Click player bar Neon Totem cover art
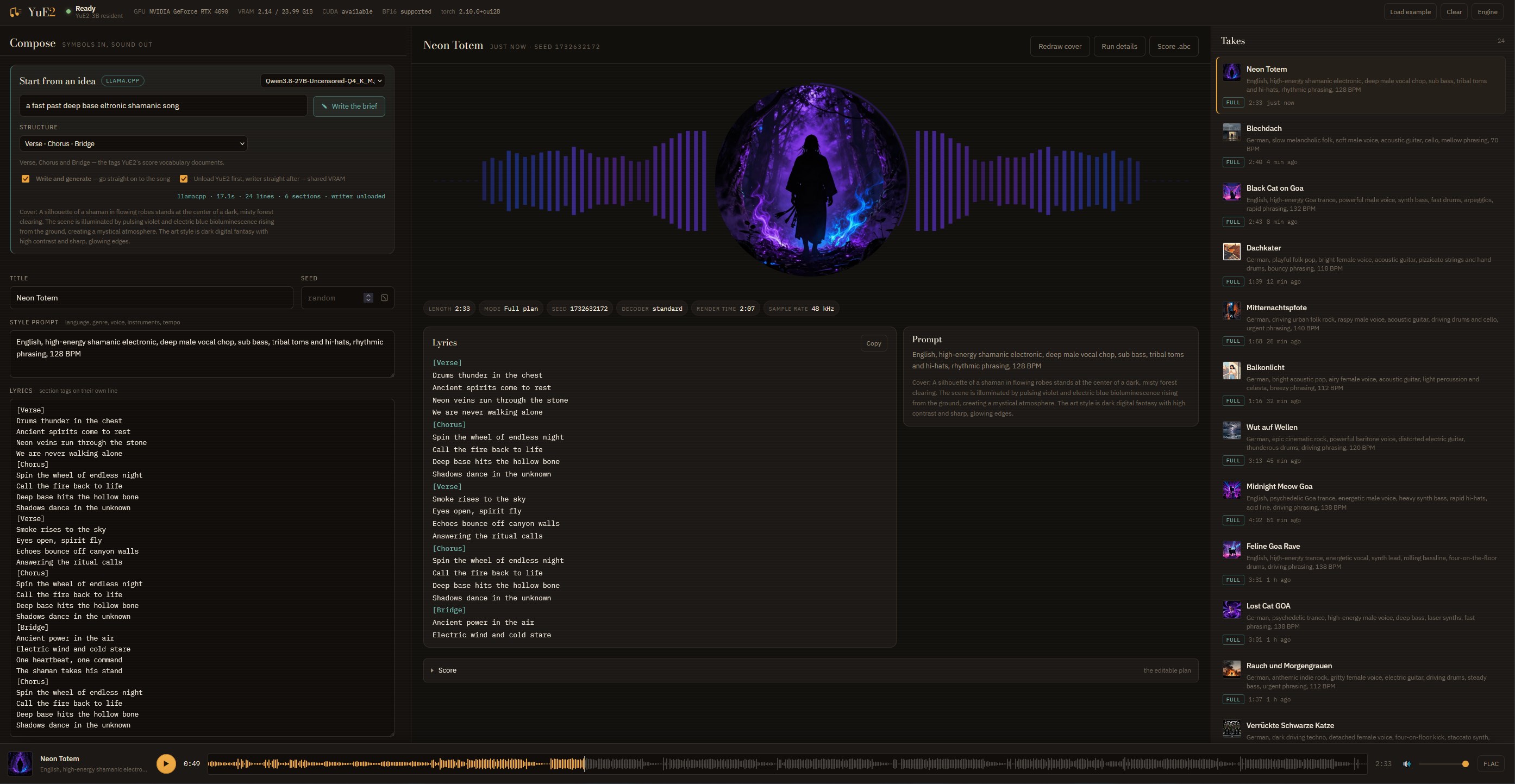The height and width of the screenshot is (784, 1515). point(20,763)
